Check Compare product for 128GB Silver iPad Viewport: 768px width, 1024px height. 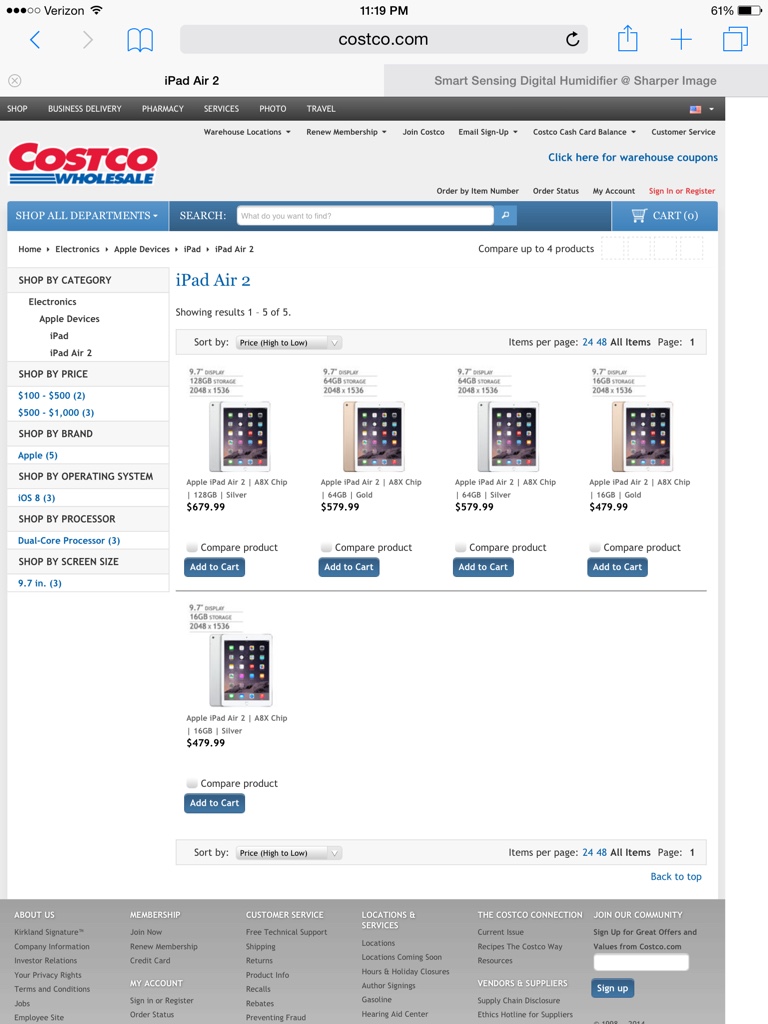click(192, 547)
